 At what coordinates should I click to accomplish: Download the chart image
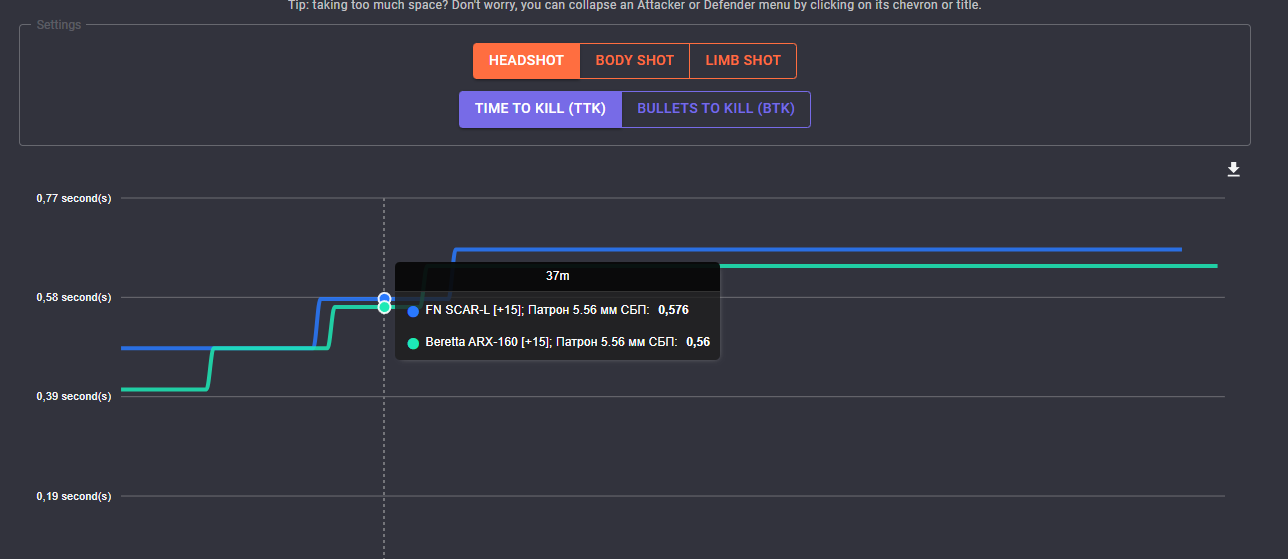(1233, 170)
